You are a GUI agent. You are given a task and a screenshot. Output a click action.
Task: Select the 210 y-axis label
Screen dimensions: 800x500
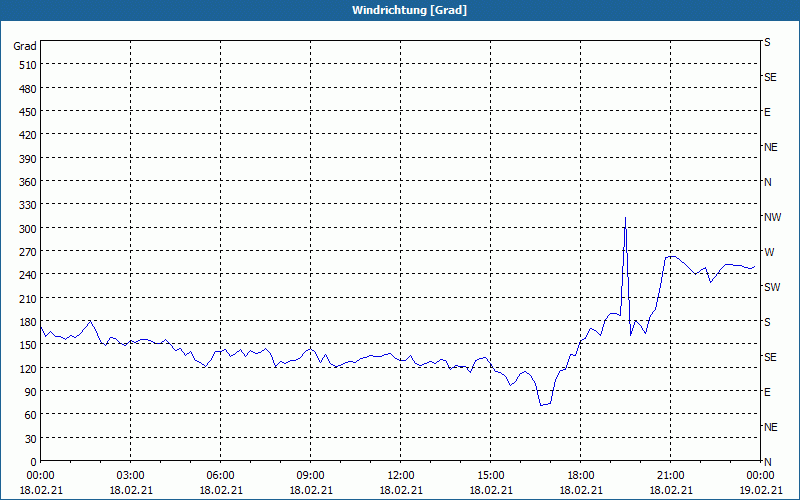(x=28, y=298)
